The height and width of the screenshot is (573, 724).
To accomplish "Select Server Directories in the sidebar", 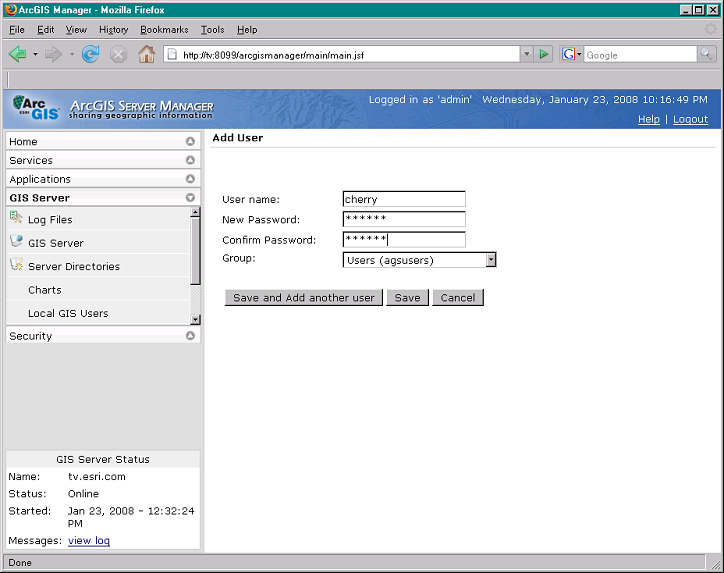I will pos(74,266).
